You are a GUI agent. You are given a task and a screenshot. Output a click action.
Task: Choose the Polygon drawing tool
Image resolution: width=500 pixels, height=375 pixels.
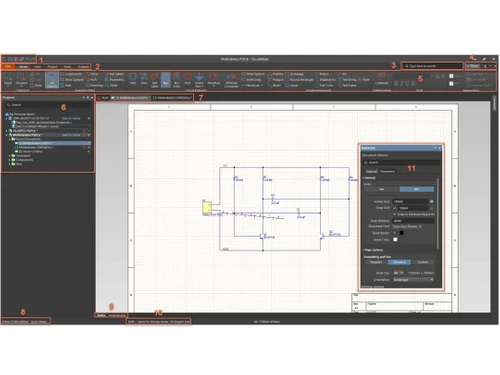[x=276, y=80]
